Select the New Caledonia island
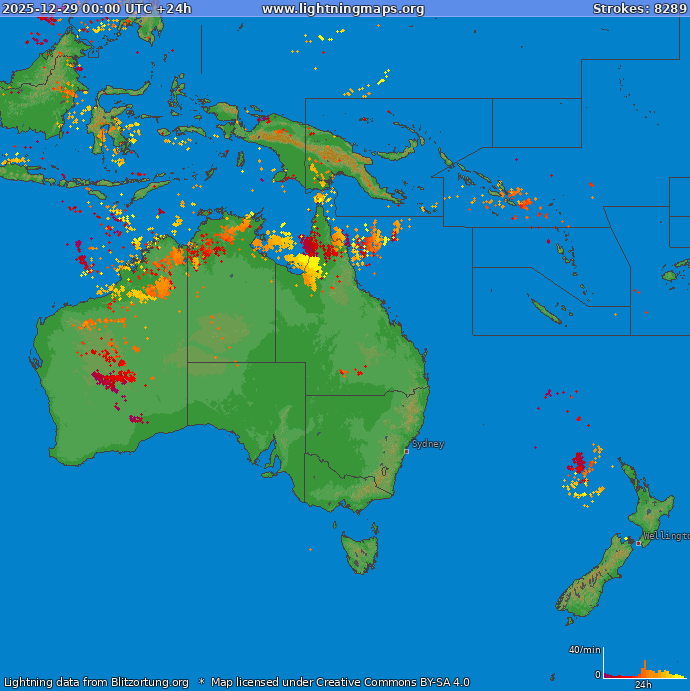The height and width of the screenshot is (691, 690). pyautogui.click(x=545, y=310)
